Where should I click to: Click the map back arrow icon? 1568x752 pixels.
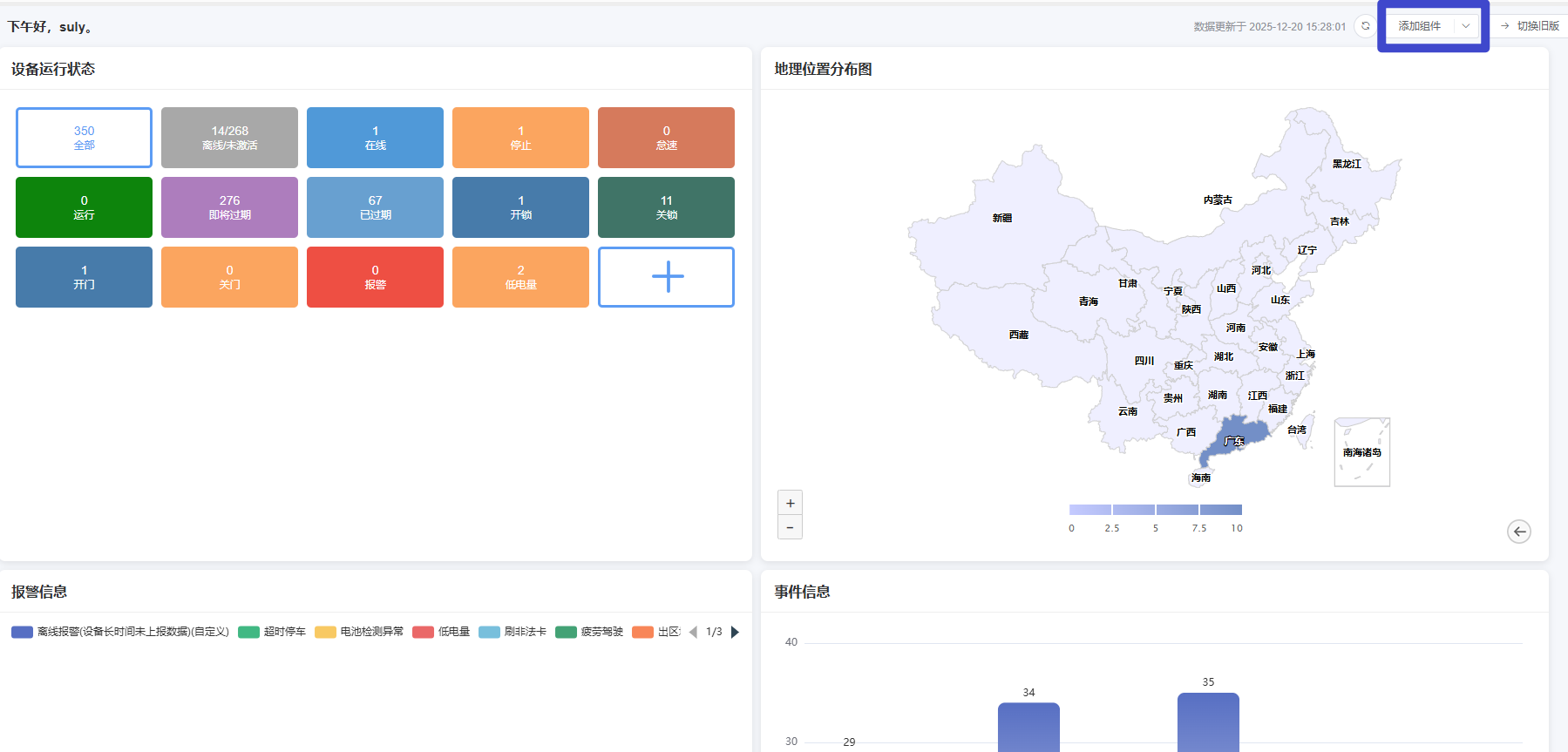1518,532
